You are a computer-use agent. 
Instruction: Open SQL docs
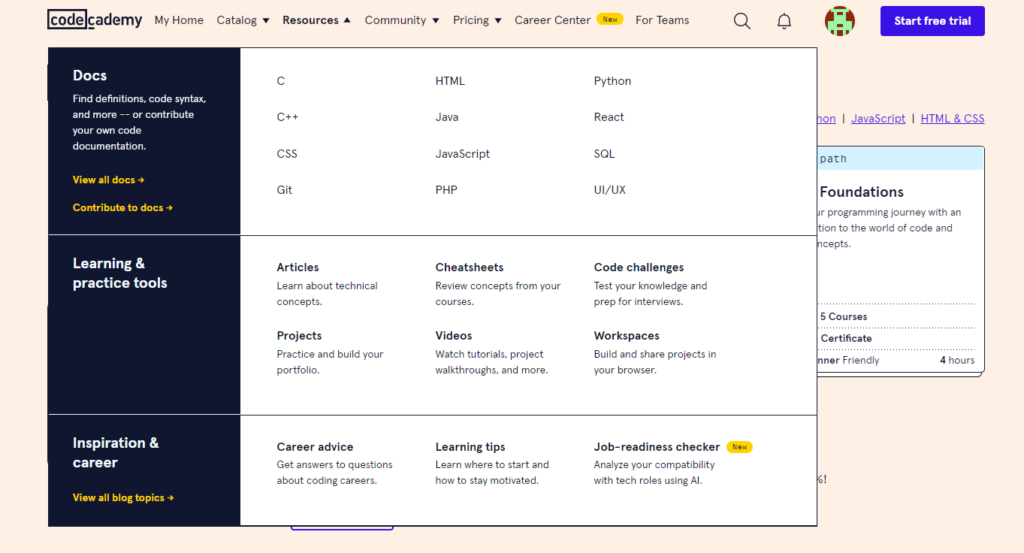coord(604,154)
